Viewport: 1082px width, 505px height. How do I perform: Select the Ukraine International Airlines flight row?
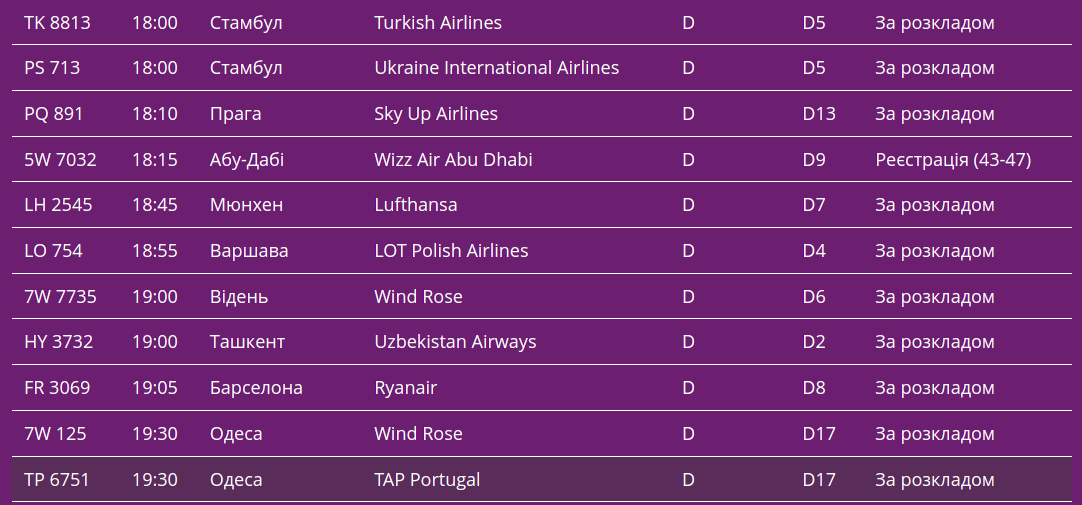click(496, 68)
